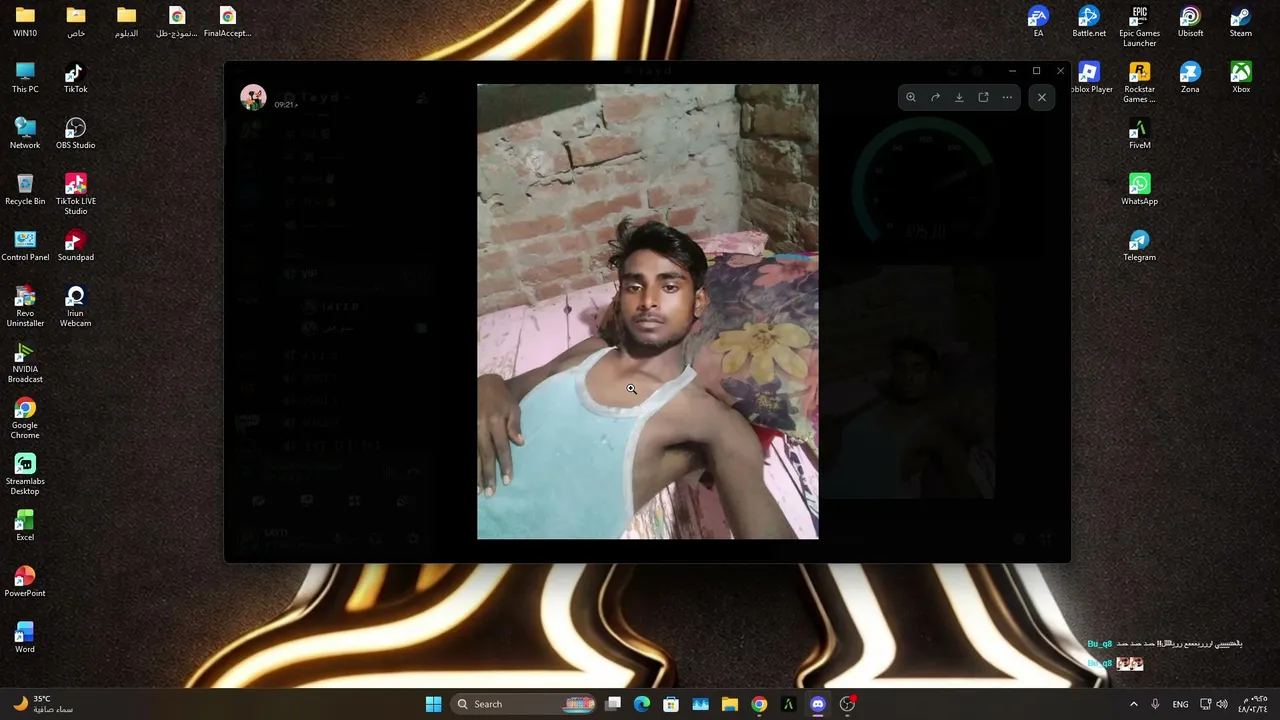1280x720 pixels.
Task: Launch Zona from the desktop
Action: pos(1190,78)
